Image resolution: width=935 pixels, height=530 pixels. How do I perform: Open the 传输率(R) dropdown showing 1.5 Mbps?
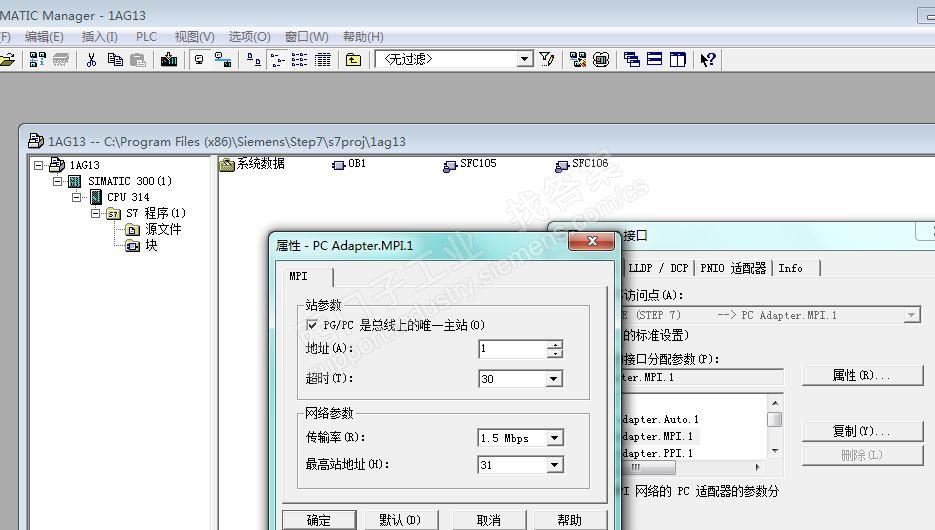click(554, 438)
